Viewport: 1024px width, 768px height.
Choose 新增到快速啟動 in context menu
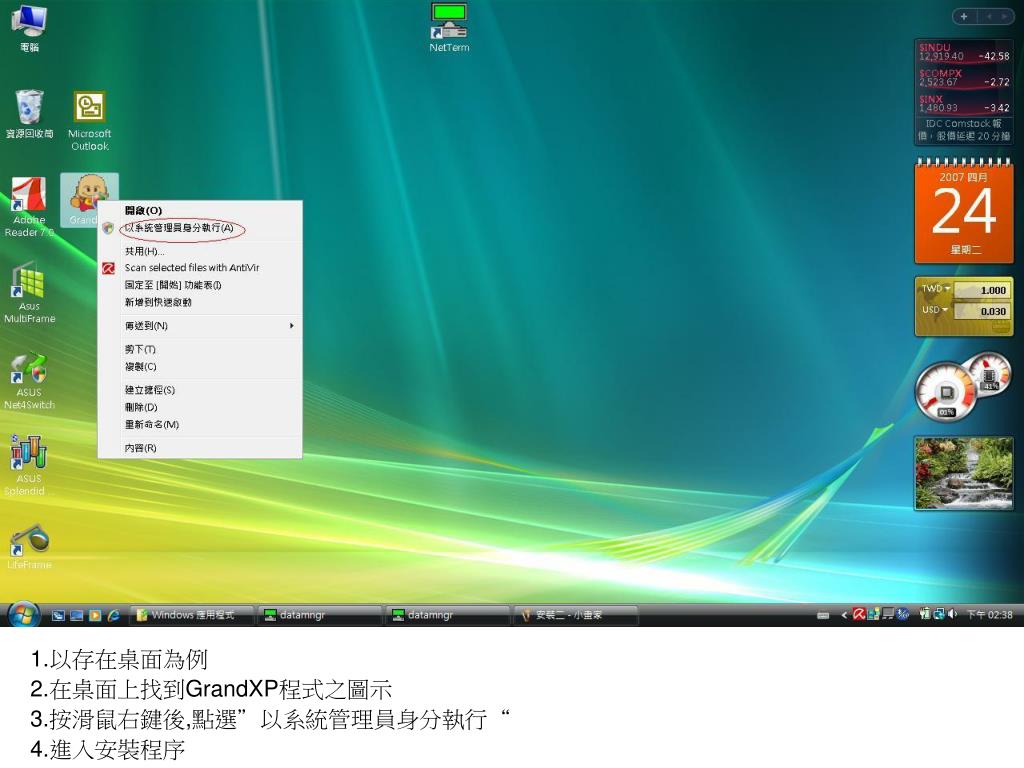click(200, 302)
